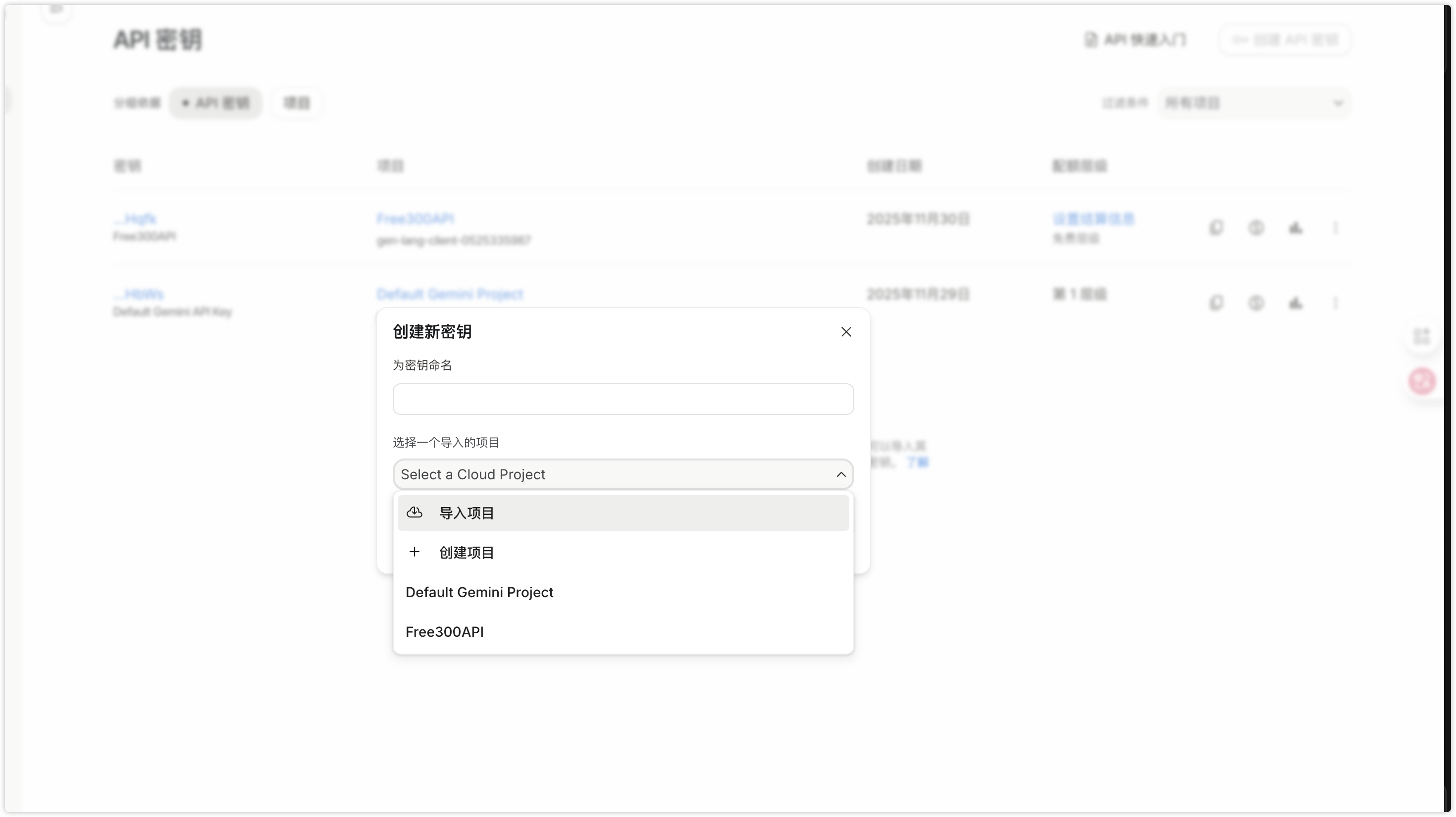The image size is (1456, 817).
Task: Click the red circular floating icon on right edge
Action: (1422, 381)
